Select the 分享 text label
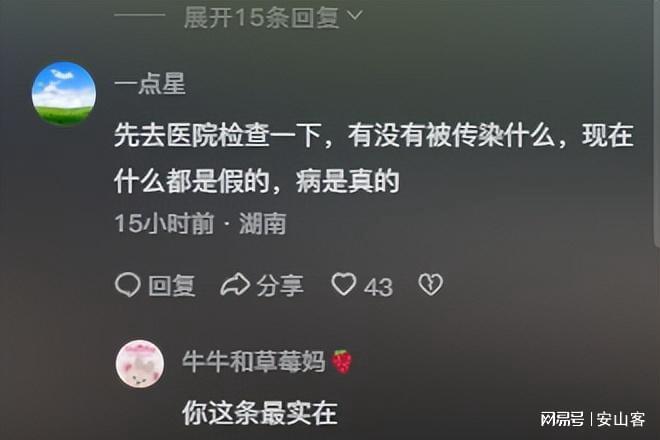The height and width of the screenshot is (440, 660). (280, 285)
